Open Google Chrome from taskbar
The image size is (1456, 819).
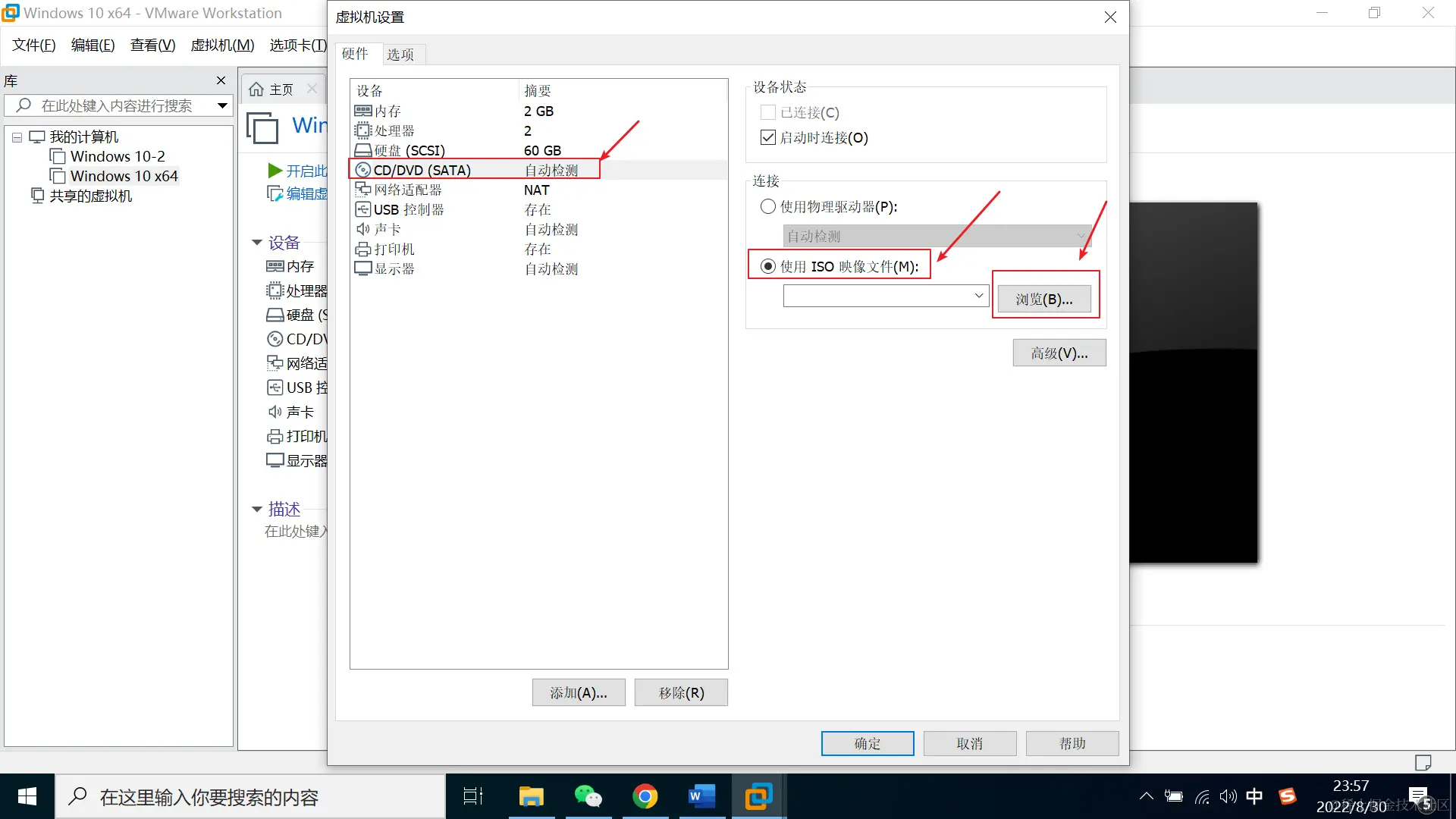point(645,796)
